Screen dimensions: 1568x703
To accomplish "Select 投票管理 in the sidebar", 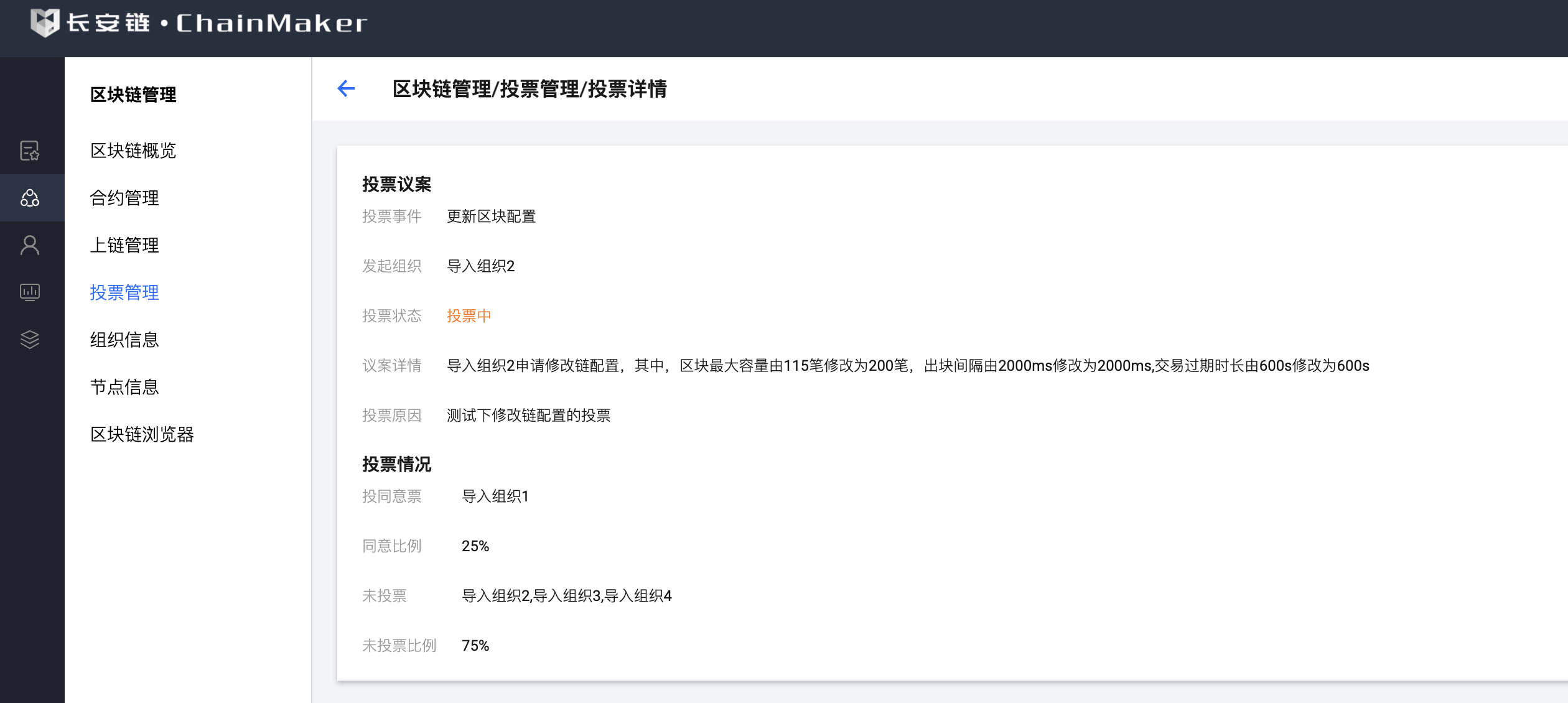I will point(124,292).
